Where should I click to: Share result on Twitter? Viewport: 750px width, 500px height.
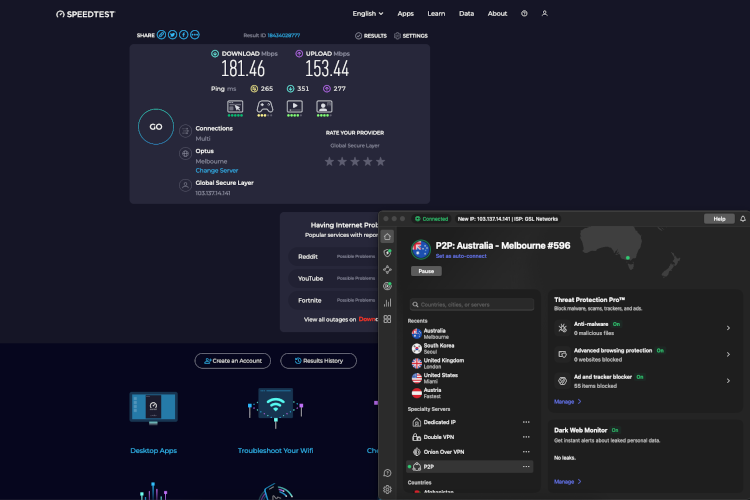pyautogui.click(x=173, y=35)
